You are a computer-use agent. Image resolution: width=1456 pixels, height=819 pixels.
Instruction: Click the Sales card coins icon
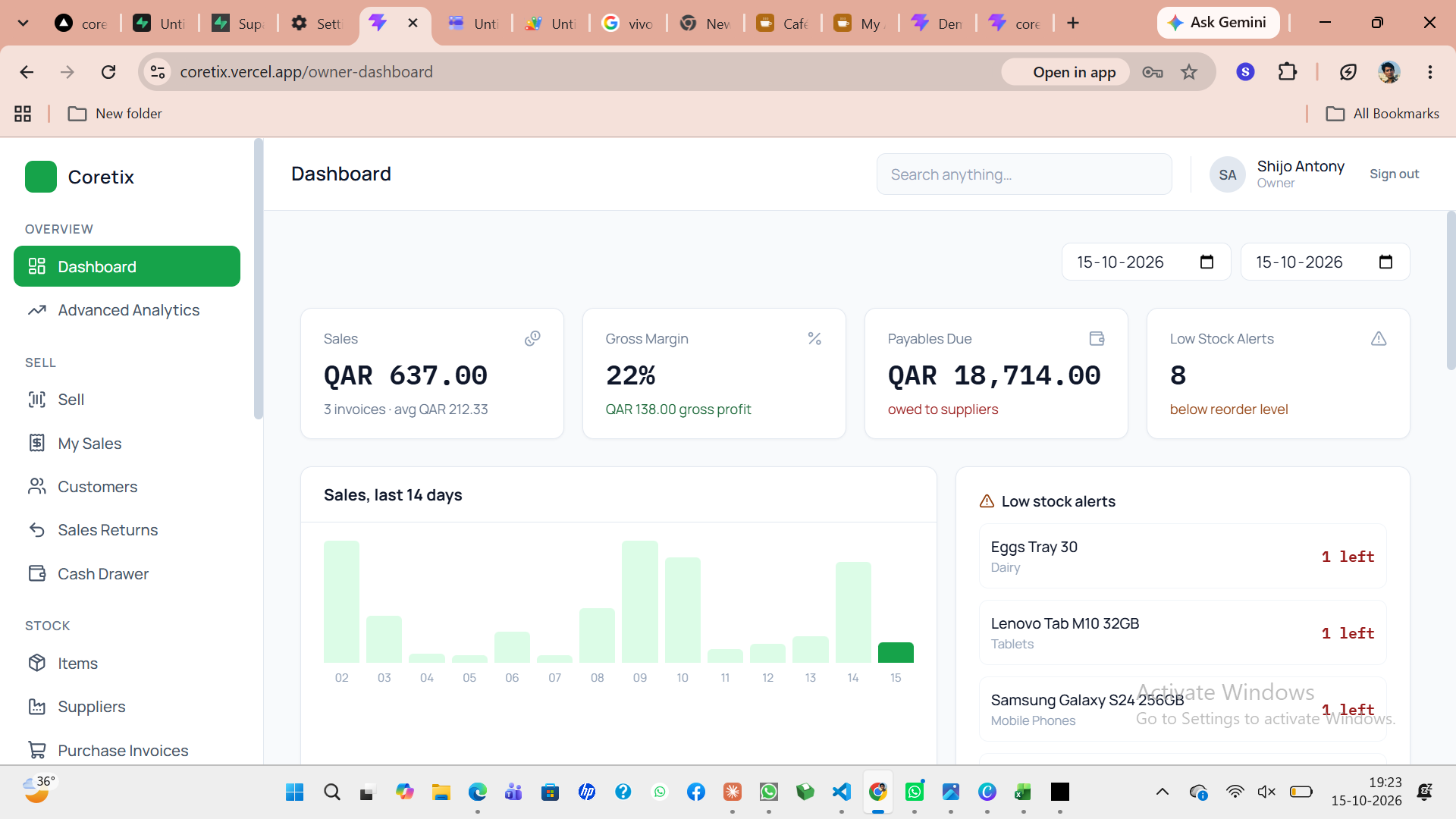click(x=532, y=338)
